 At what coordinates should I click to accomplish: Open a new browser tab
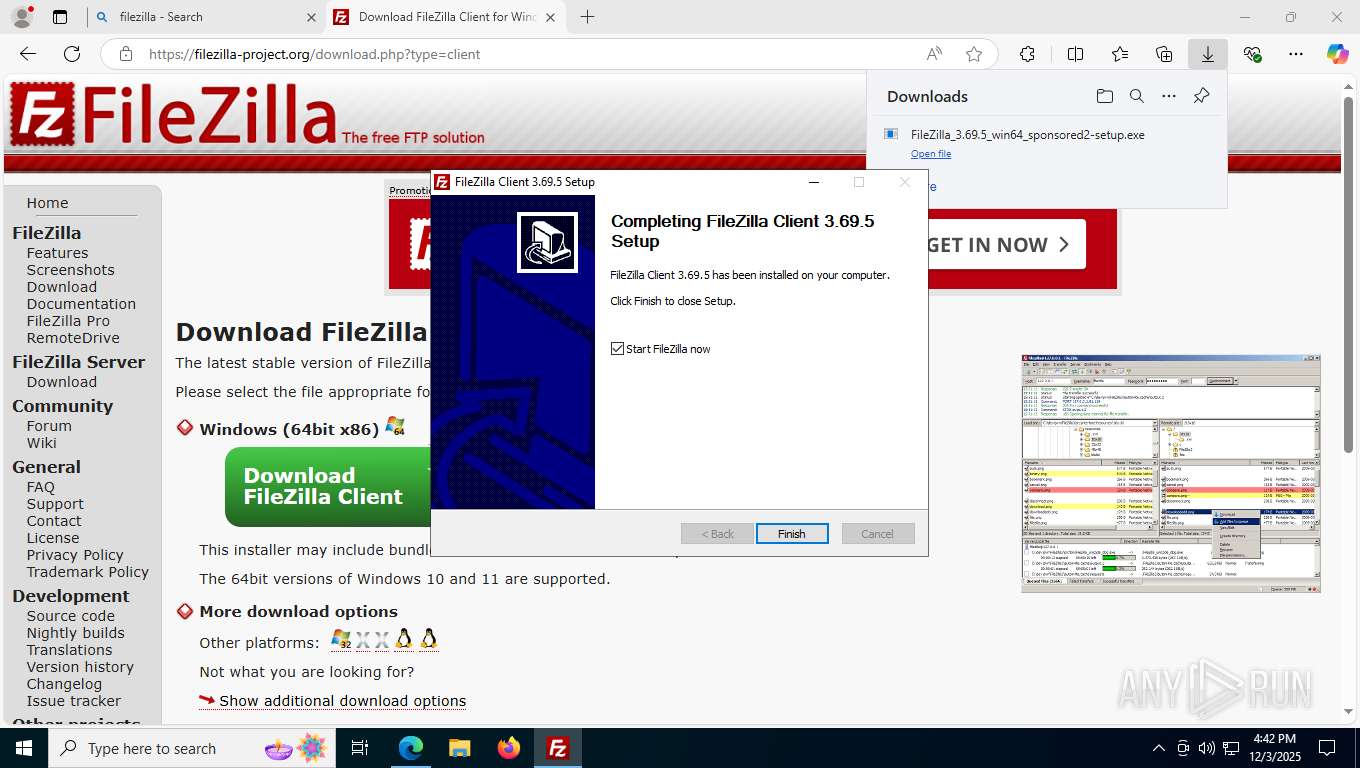587,17
